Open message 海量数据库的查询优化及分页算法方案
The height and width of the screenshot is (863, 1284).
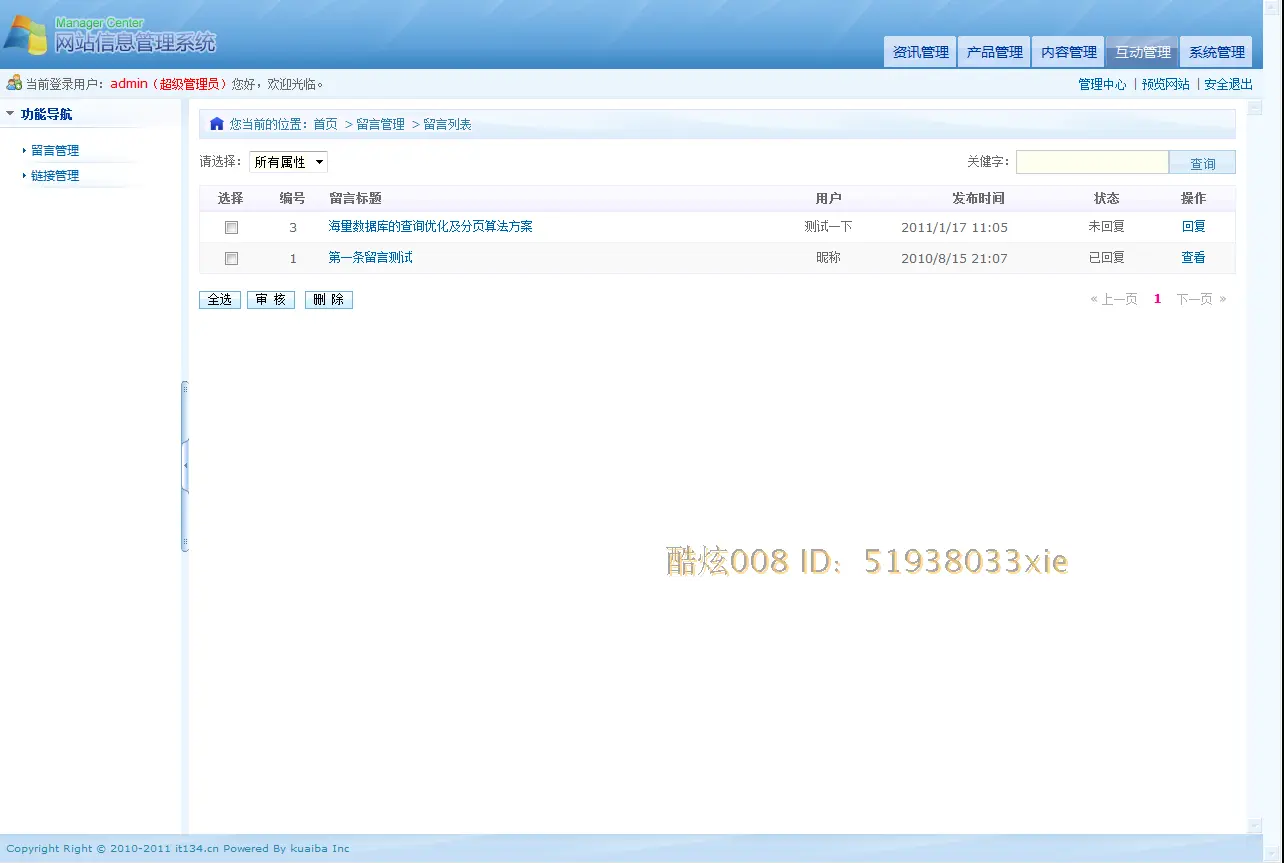(430, 227)
